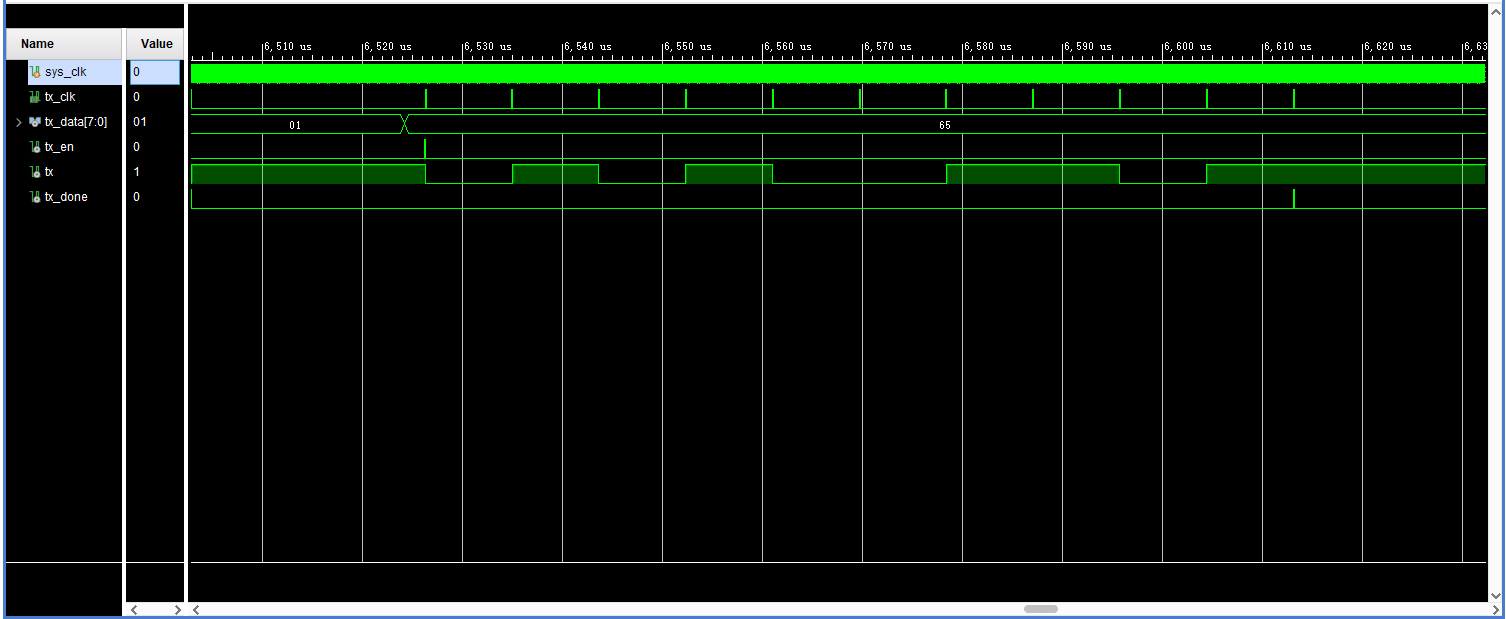1506x619 pixels.
Task: Click the 6,590 us time marker
Action: [x=1087, y=47]
